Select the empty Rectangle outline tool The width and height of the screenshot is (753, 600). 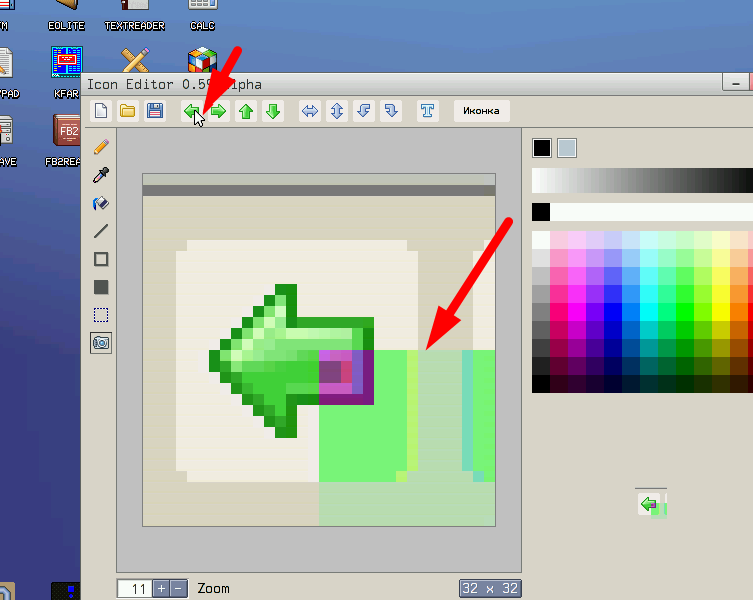(x=101, y=259)
